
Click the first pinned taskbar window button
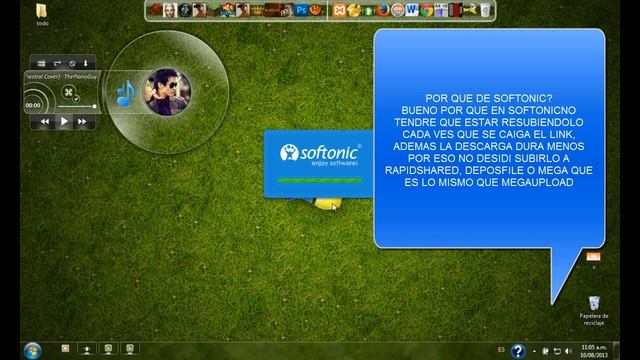pos(65,349)
